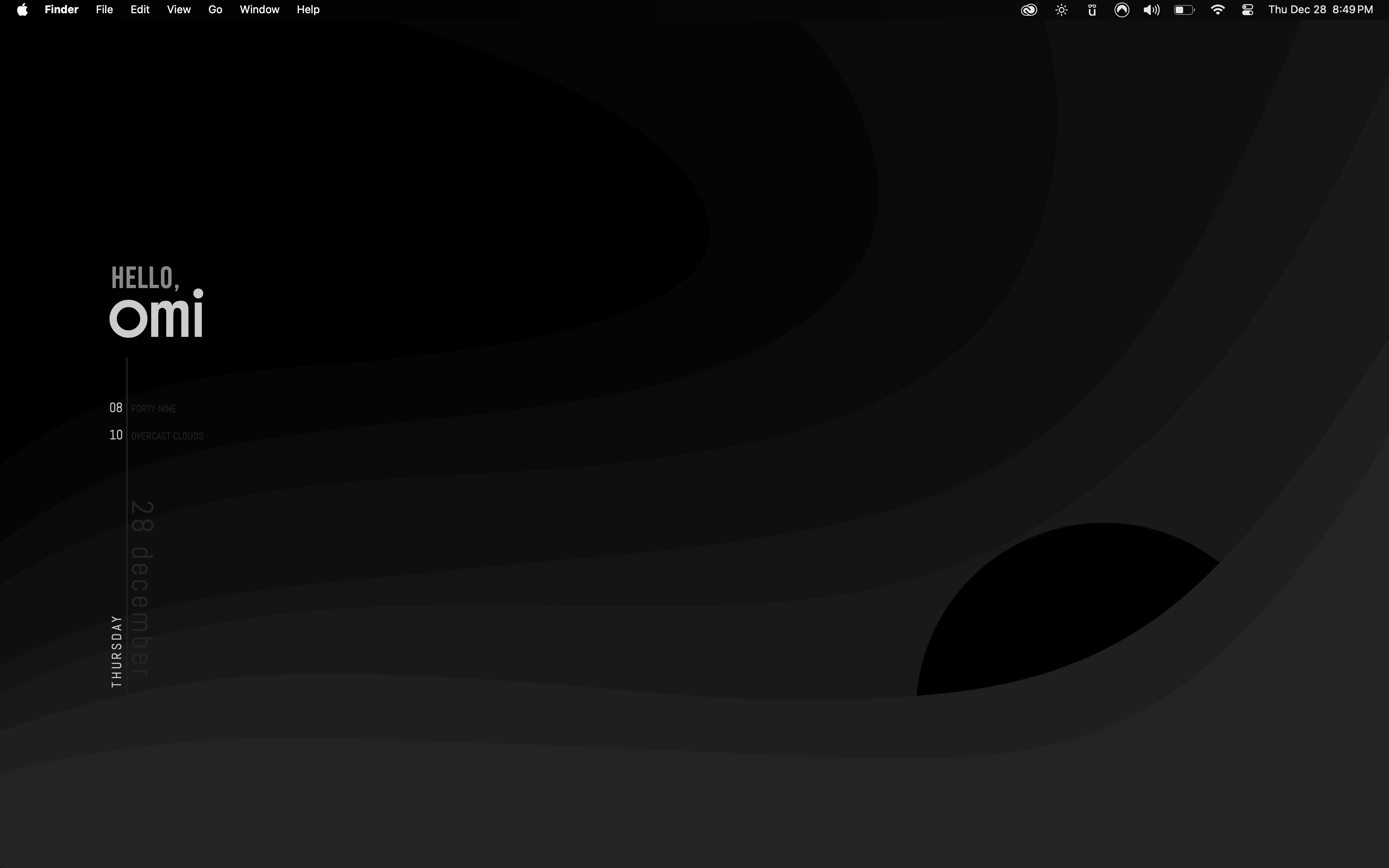Image resolution: width=1389 pixels, height=868 pixels.
Task: Click the vertical 28 december date widget
Action: (141, 589)
